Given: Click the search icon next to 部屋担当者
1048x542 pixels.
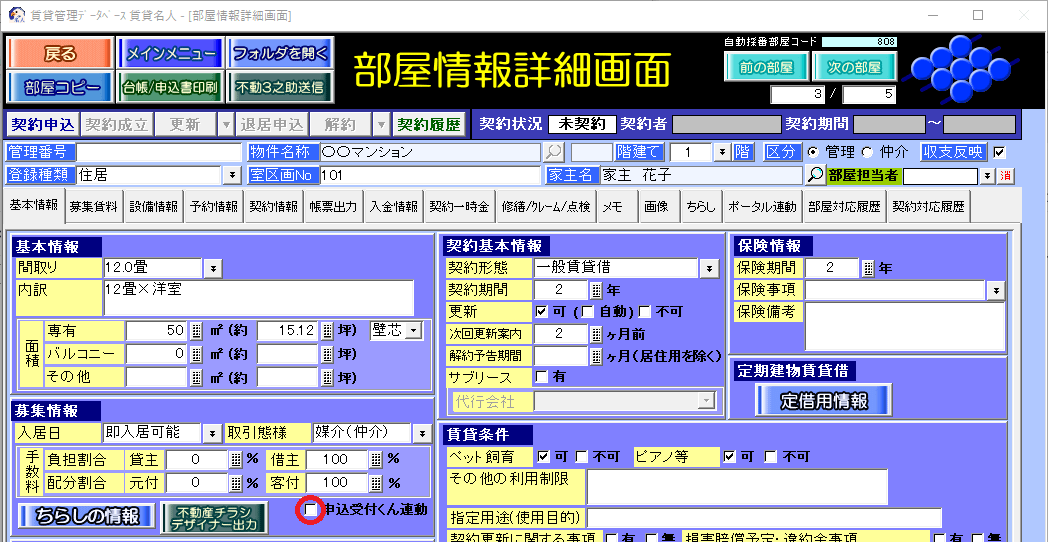Looking at the screenshot, I should point(816,175).
